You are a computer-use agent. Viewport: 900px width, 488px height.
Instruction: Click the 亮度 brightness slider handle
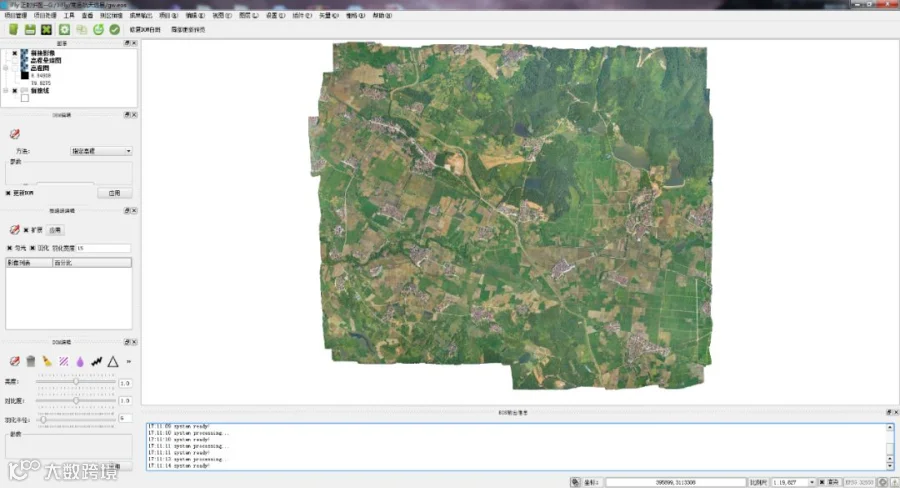(76, 382)
